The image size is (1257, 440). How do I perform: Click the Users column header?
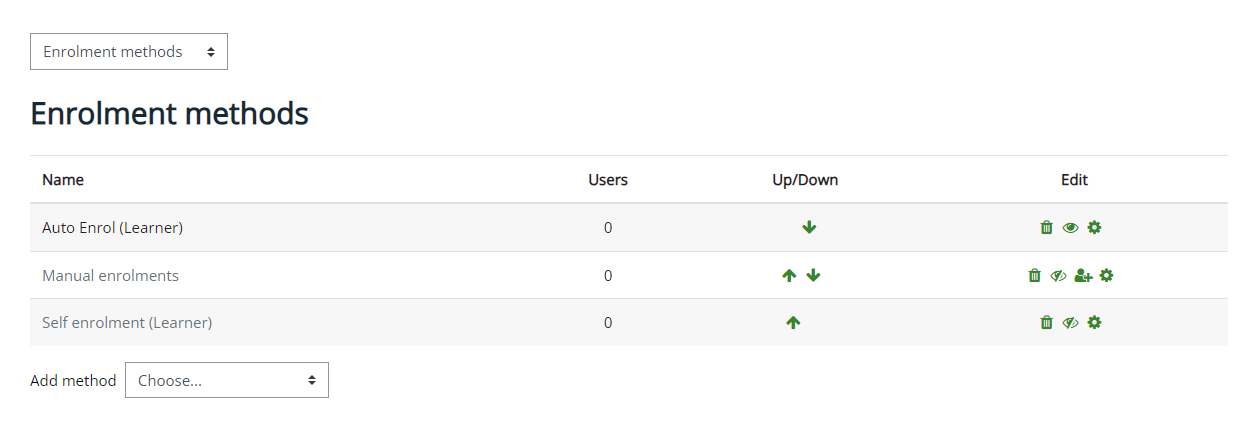(608, 180)
